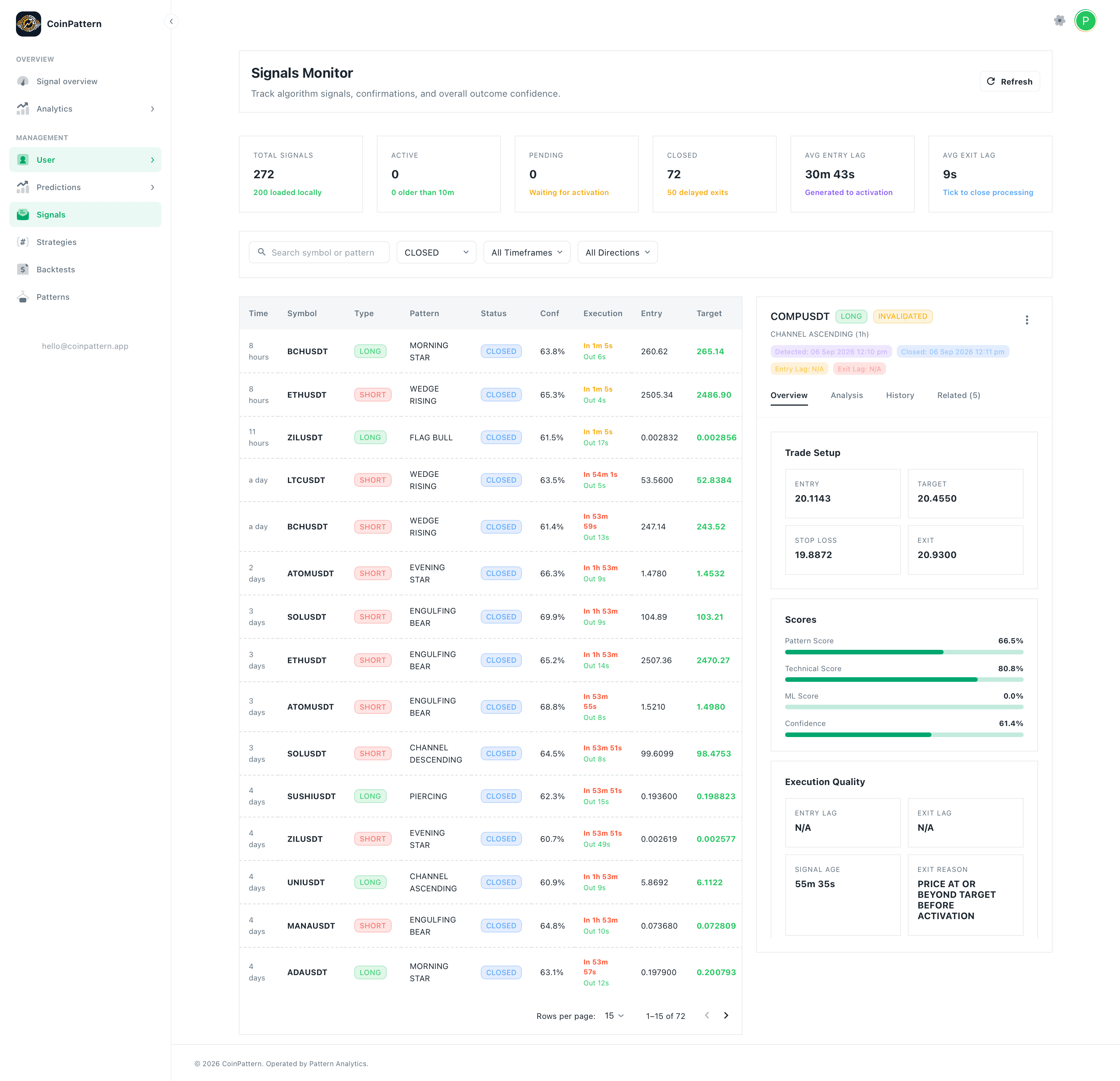Image resolution: width=1120 pixels, height=1081 pixels.
Task: Click the LONG badge on ADAUSDT row
Action: tap(370, 972)
